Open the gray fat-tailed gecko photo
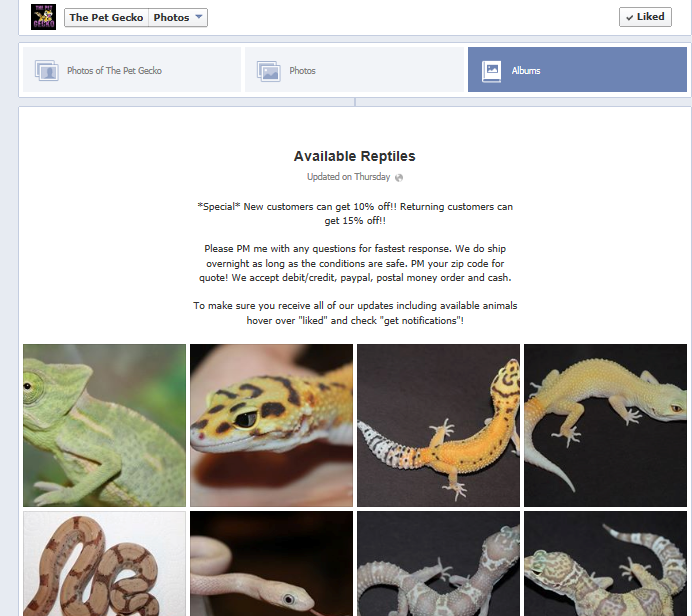Screen dimensions: 692x616 point(438,563)
